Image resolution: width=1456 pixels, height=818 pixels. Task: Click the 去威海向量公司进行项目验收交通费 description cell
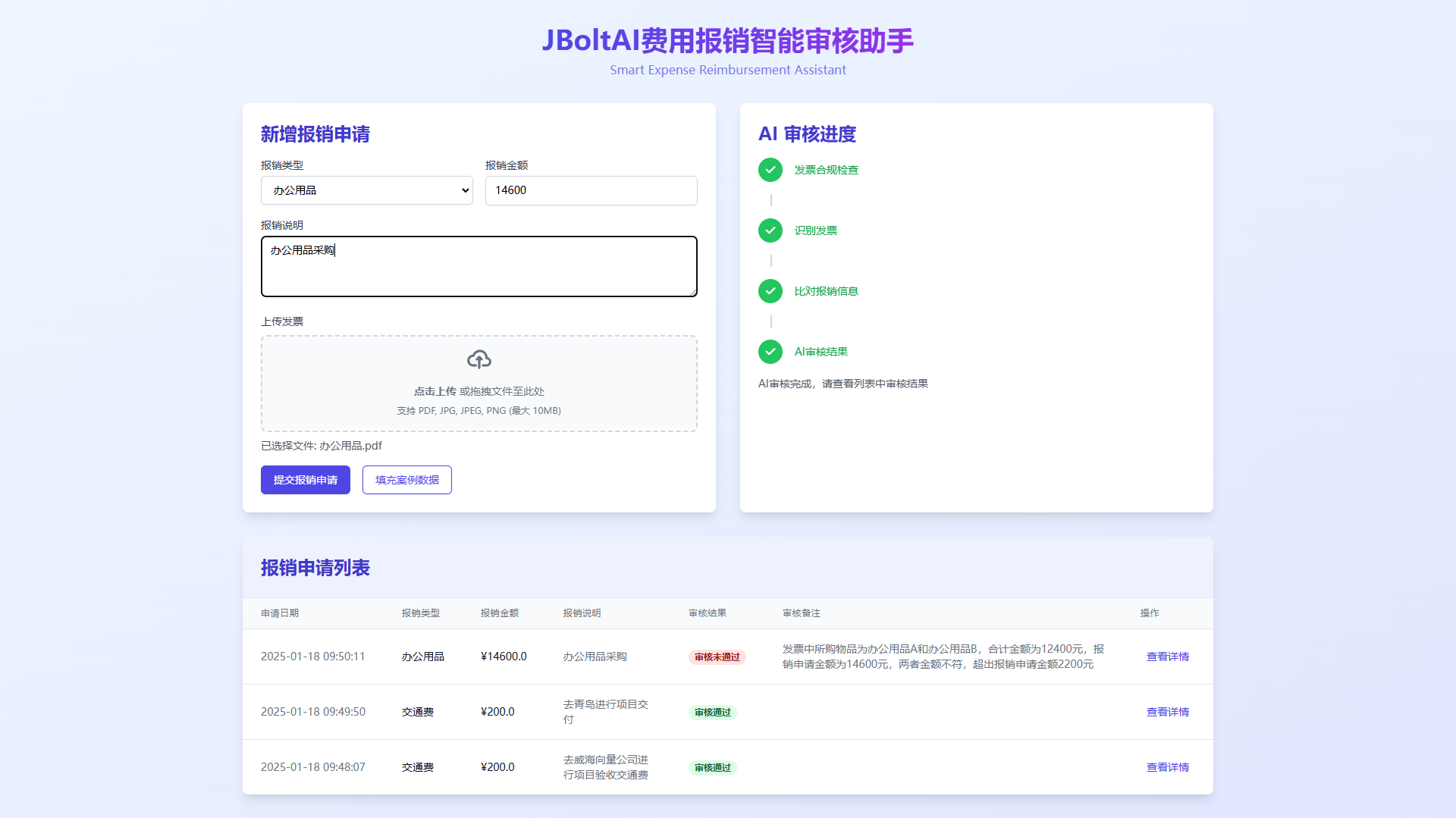605,767
